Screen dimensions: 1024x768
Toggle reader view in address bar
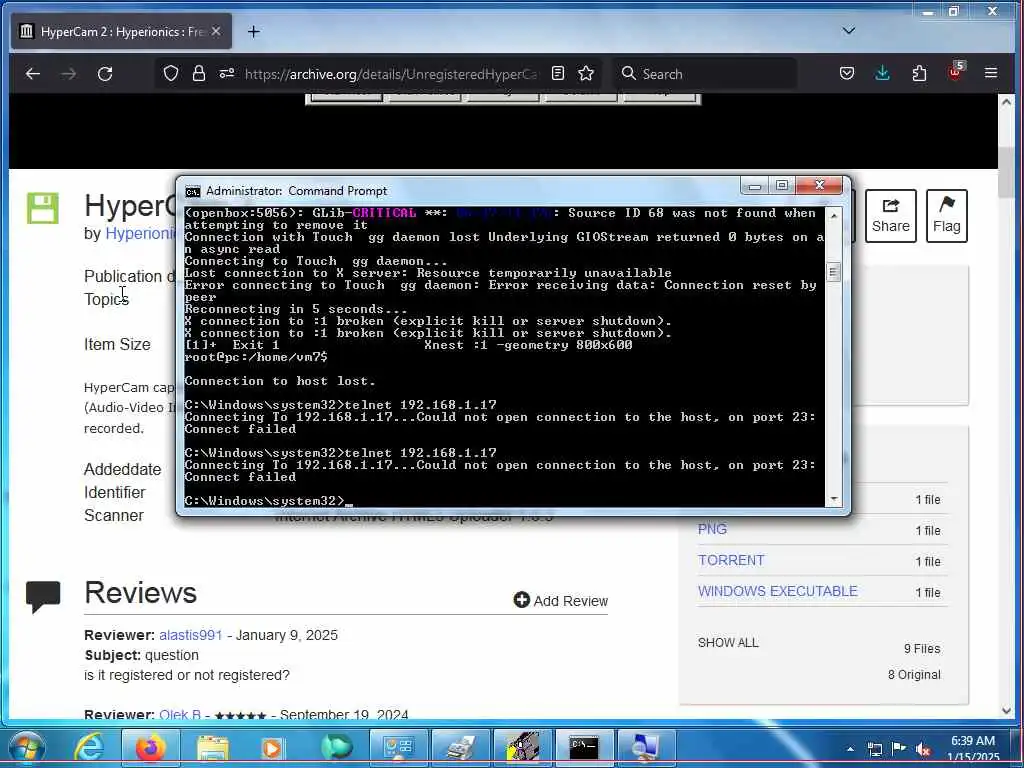(x=558, y=74)
